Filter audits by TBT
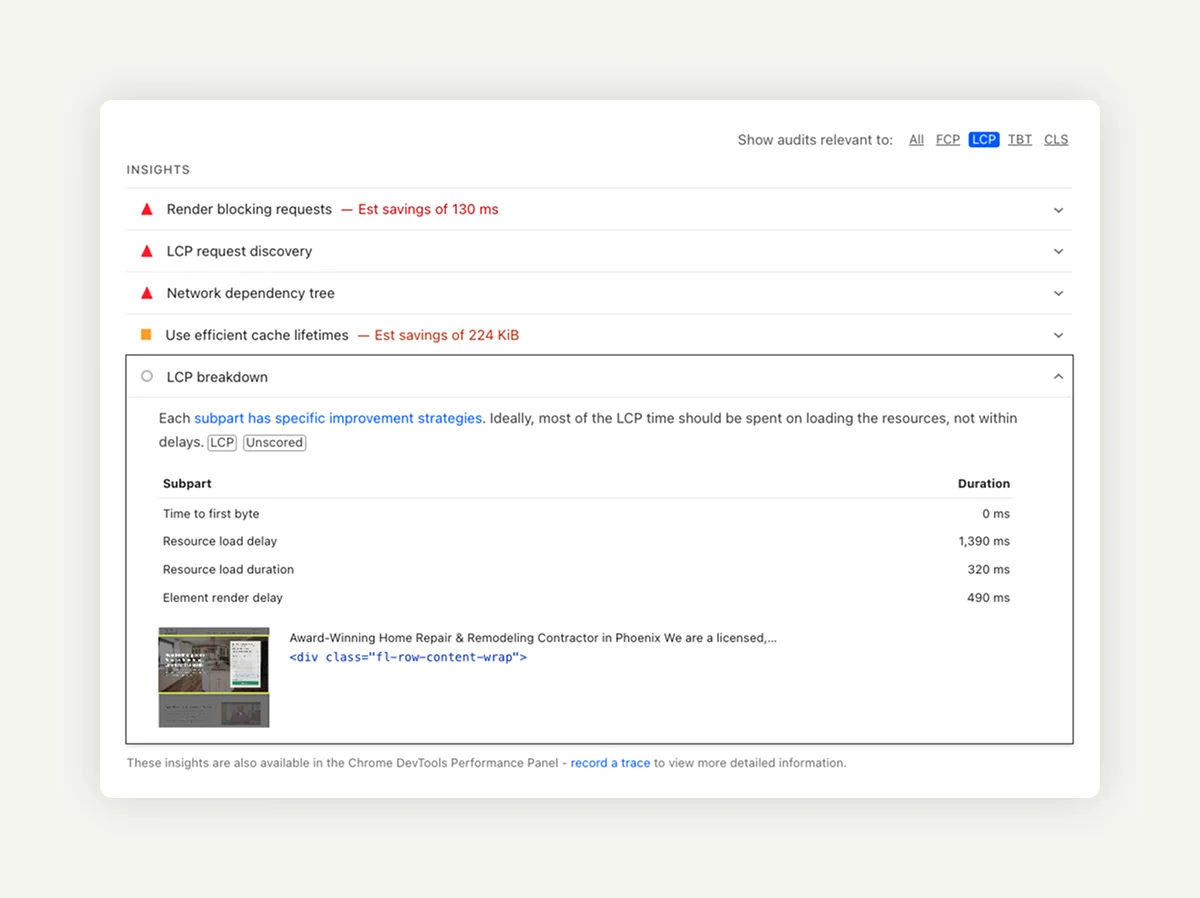The width and height of the screenshot is (1200, 898). click(1020, 140)
